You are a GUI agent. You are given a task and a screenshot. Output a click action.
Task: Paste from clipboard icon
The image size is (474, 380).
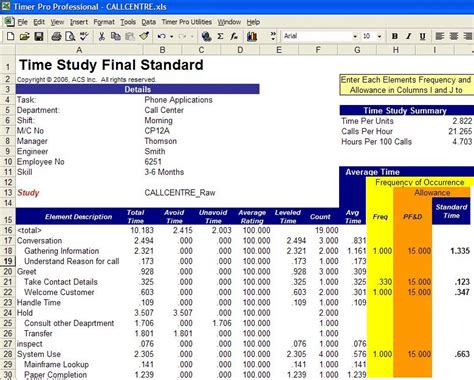[x=130, y=36]
